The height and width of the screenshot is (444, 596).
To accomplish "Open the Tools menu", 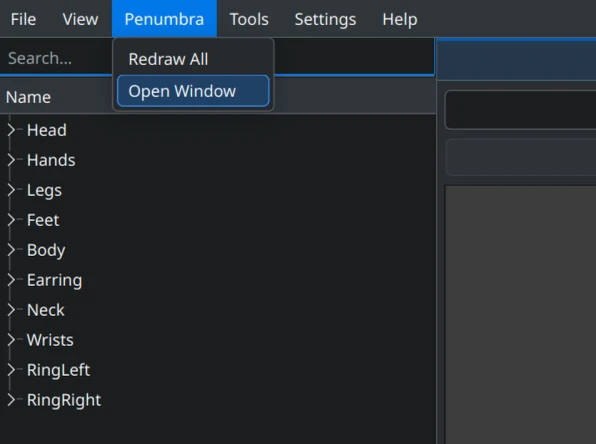I will coord(249,19).
